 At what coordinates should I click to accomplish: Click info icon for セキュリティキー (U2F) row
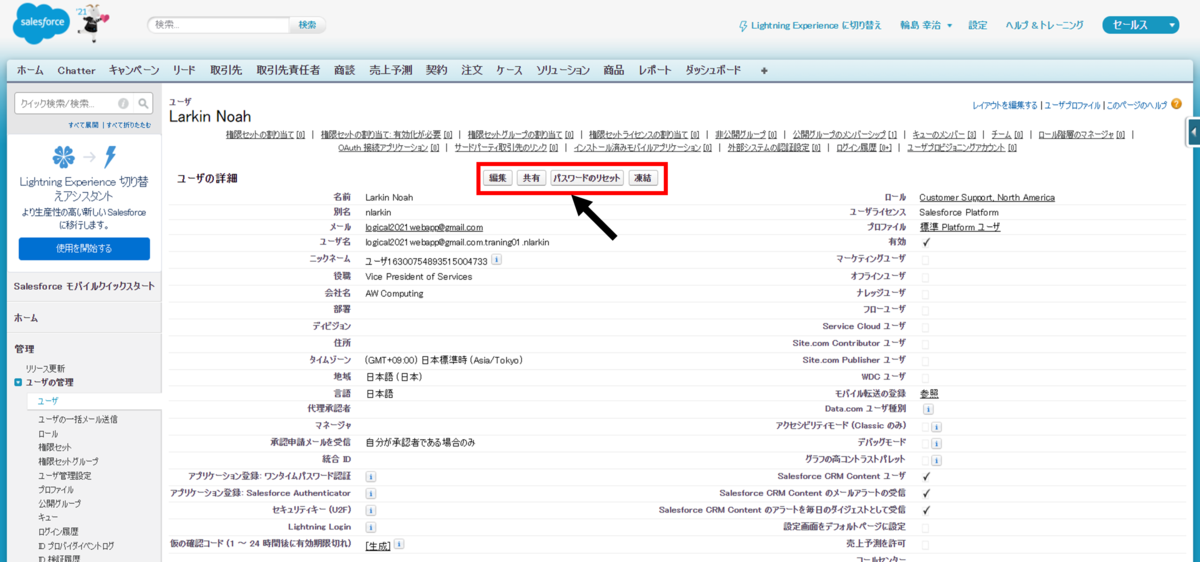371,510
